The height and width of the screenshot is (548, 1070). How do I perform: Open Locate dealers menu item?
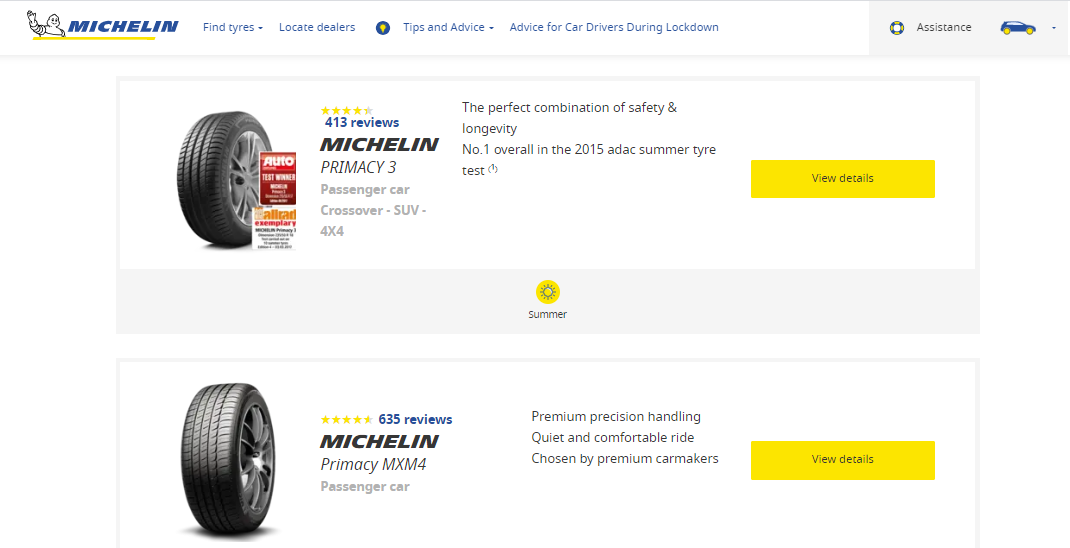317,27
